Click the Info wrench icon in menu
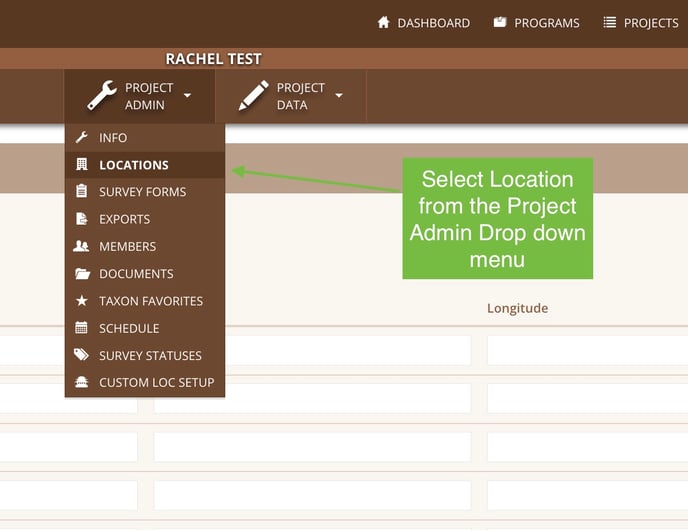The width and height of the screenshot is (688, 530). point(82,137)
